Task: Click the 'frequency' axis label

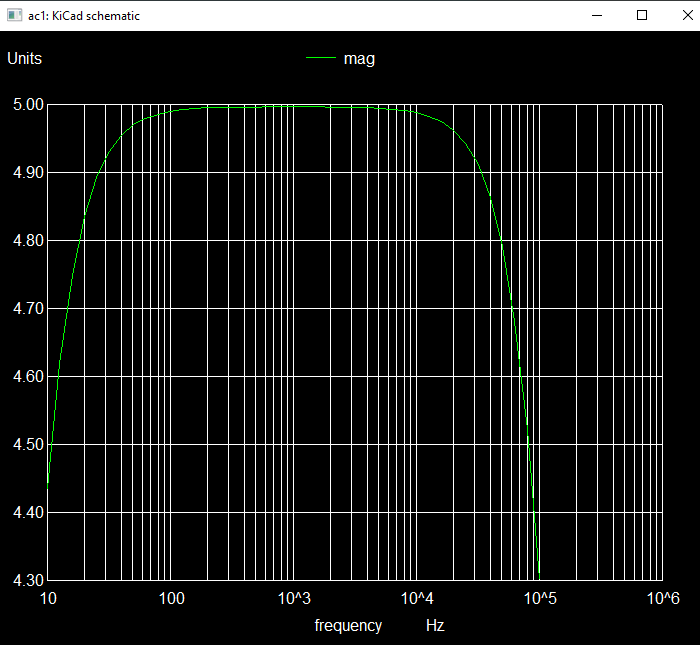Action: pyautogui.click(x=348, y=626)
